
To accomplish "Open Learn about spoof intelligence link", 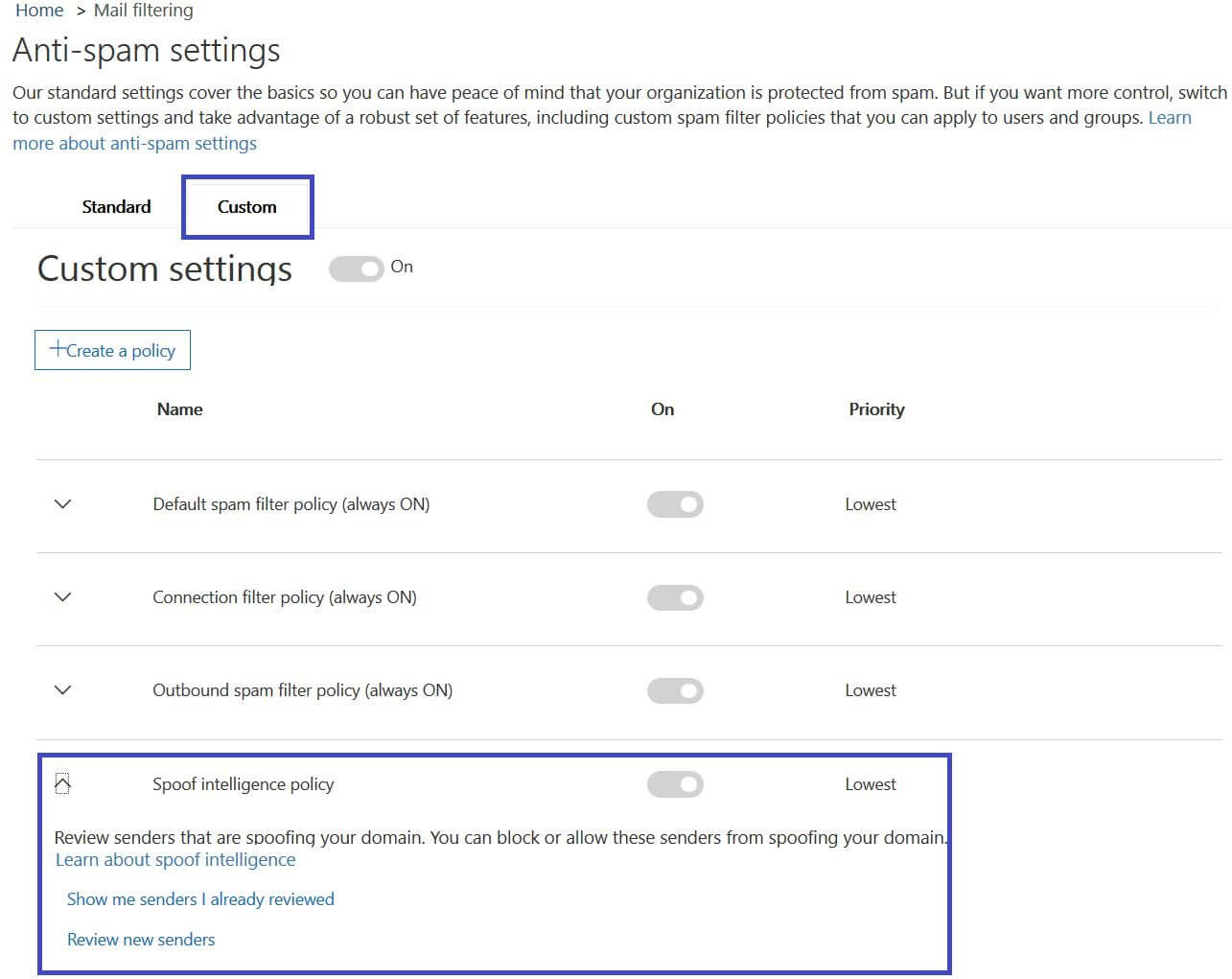I will (x=175, y=860).
